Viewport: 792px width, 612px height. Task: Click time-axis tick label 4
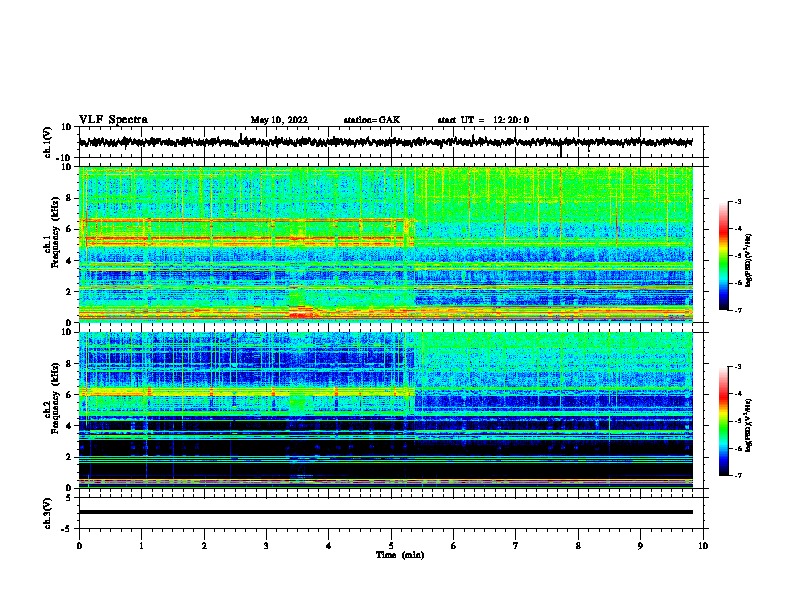click(329, 546)
